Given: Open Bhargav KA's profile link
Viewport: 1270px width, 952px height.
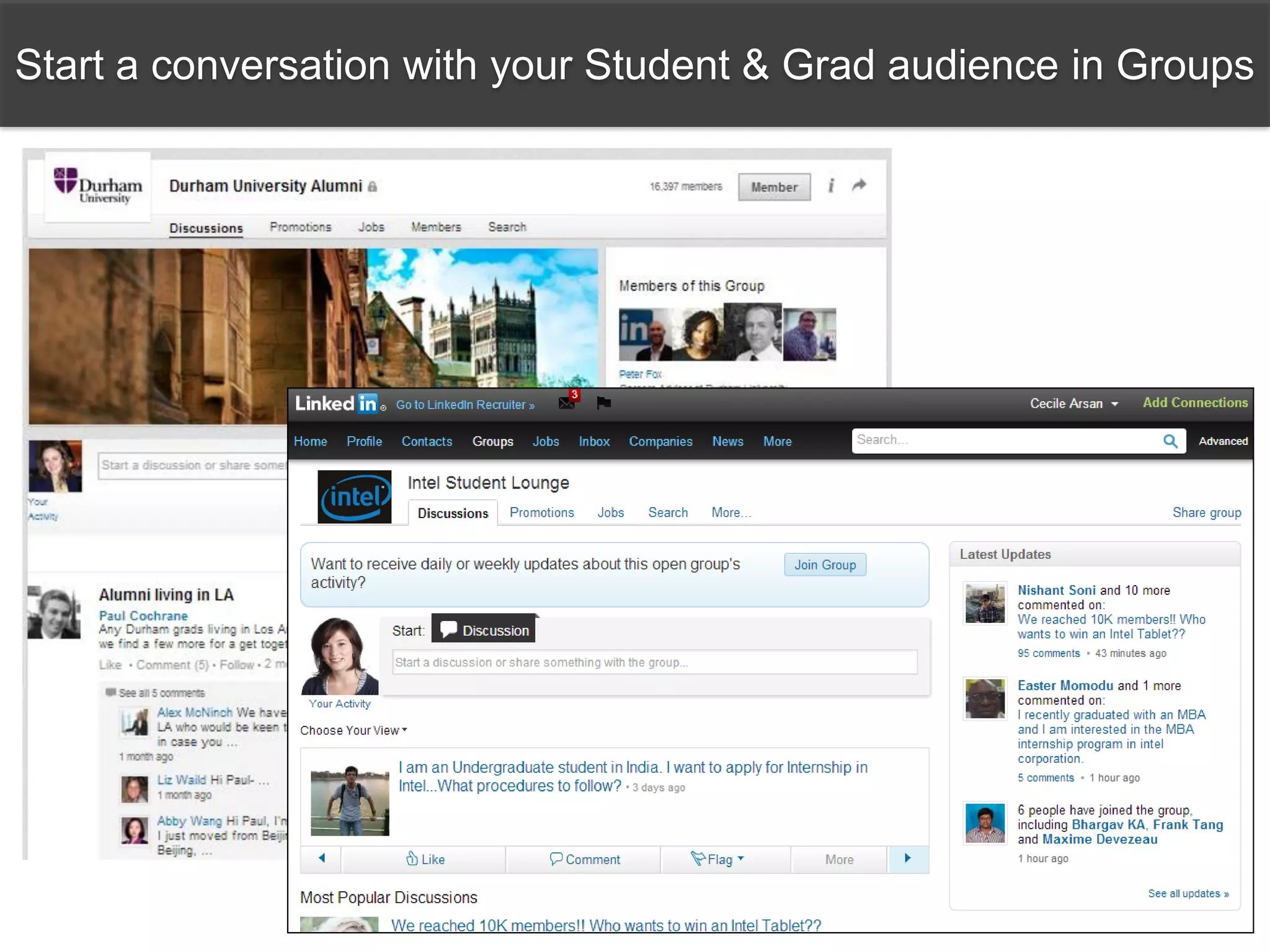Looking at the screenshot, I should pos(1108,825).
